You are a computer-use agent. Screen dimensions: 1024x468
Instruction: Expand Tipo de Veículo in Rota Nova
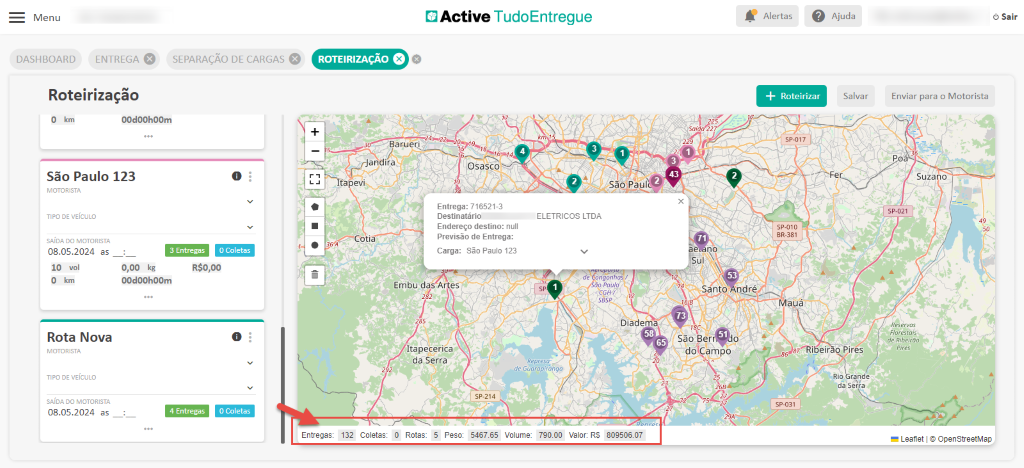click(249, 388)
